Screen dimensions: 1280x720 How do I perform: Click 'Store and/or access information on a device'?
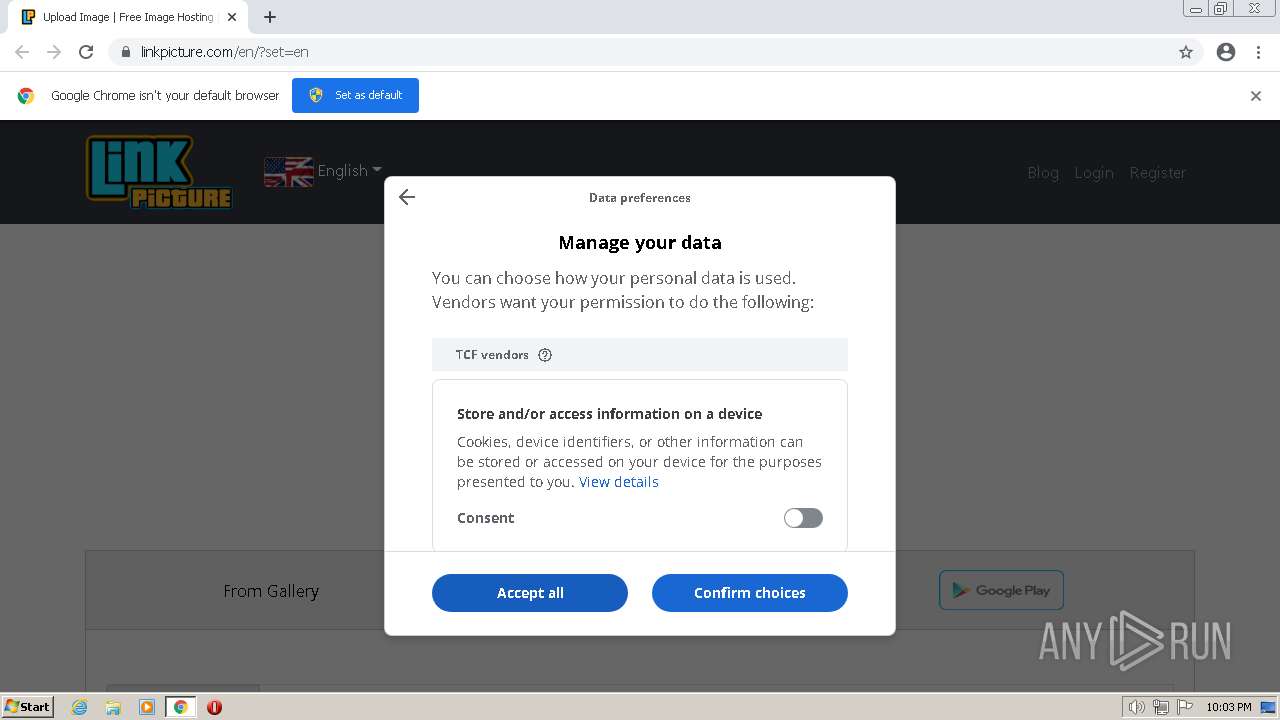(x=609, y=414)
